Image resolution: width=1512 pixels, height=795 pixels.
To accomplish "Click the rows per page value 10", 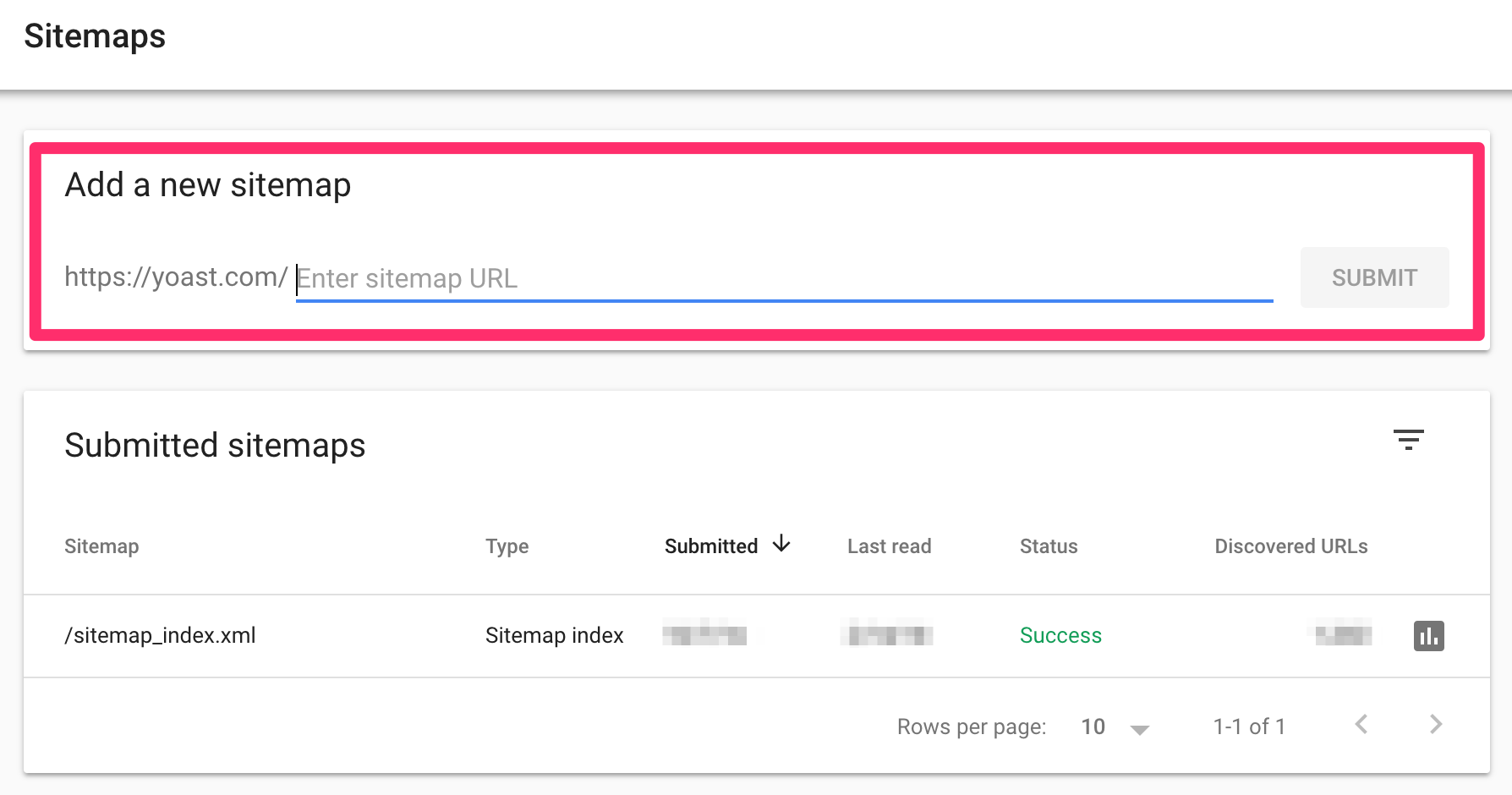I will [x=1093, y=726].
